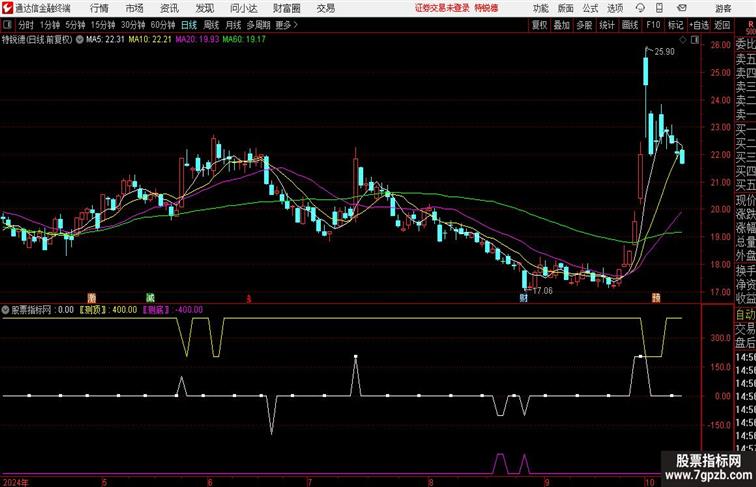This screenshot has height=487, width=756.
Task: Select the 周线 weekly period
Action: tap(211, 25)
